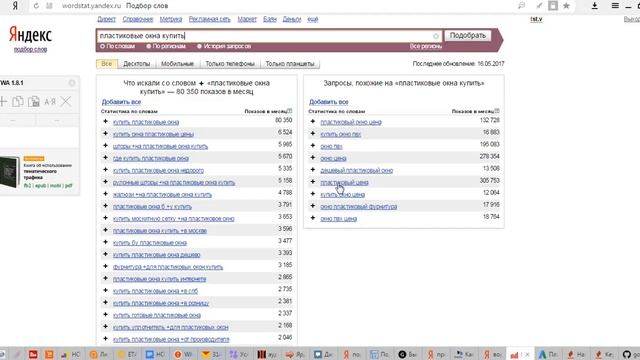Add 'где купить пластиковые окна' using its plus
Image resolution: width=640 pixels, height=360 pixels.
[106, 158]
